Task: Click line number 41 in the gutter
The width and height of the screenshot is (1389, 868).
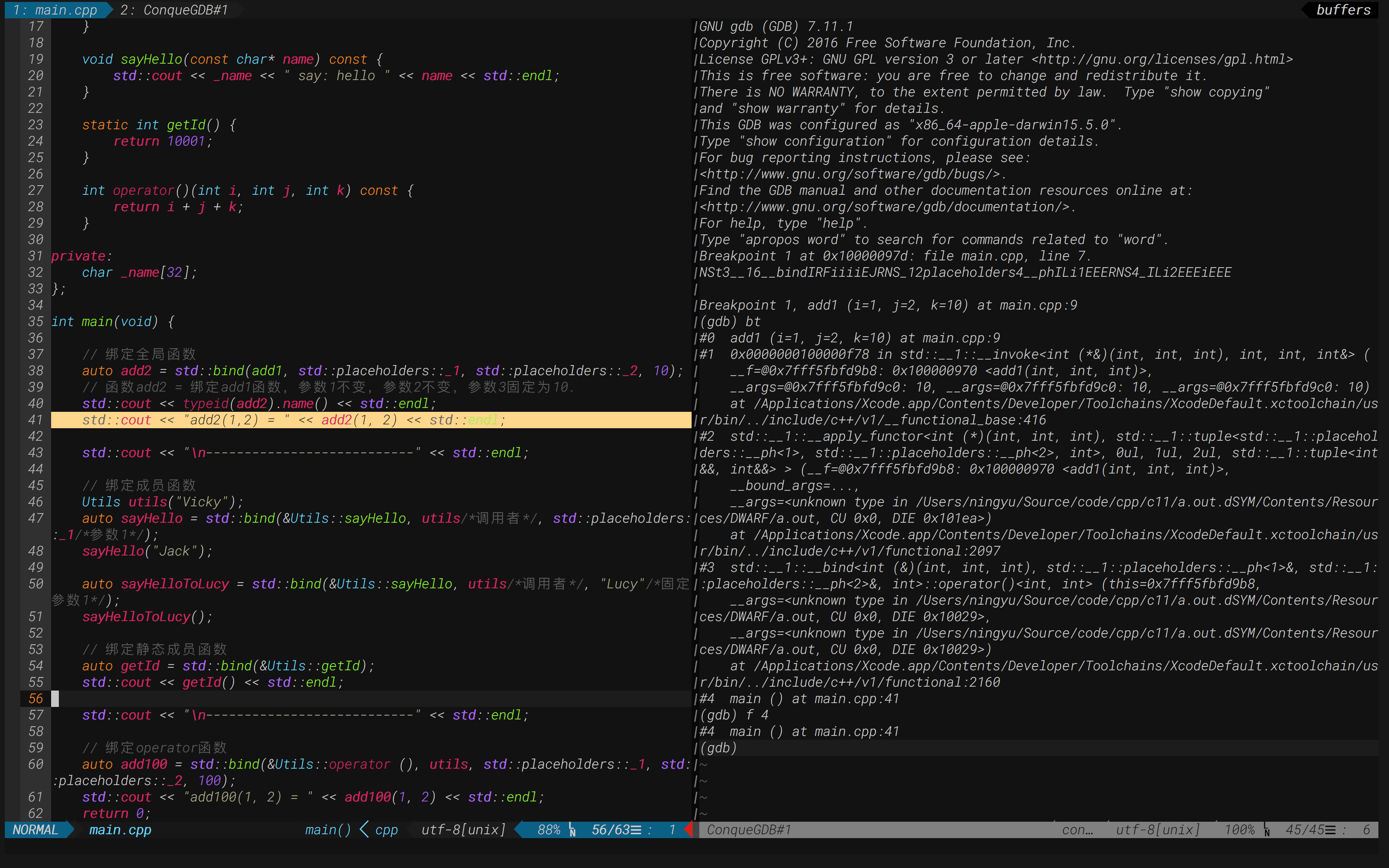Action: (x=36, y=420)
